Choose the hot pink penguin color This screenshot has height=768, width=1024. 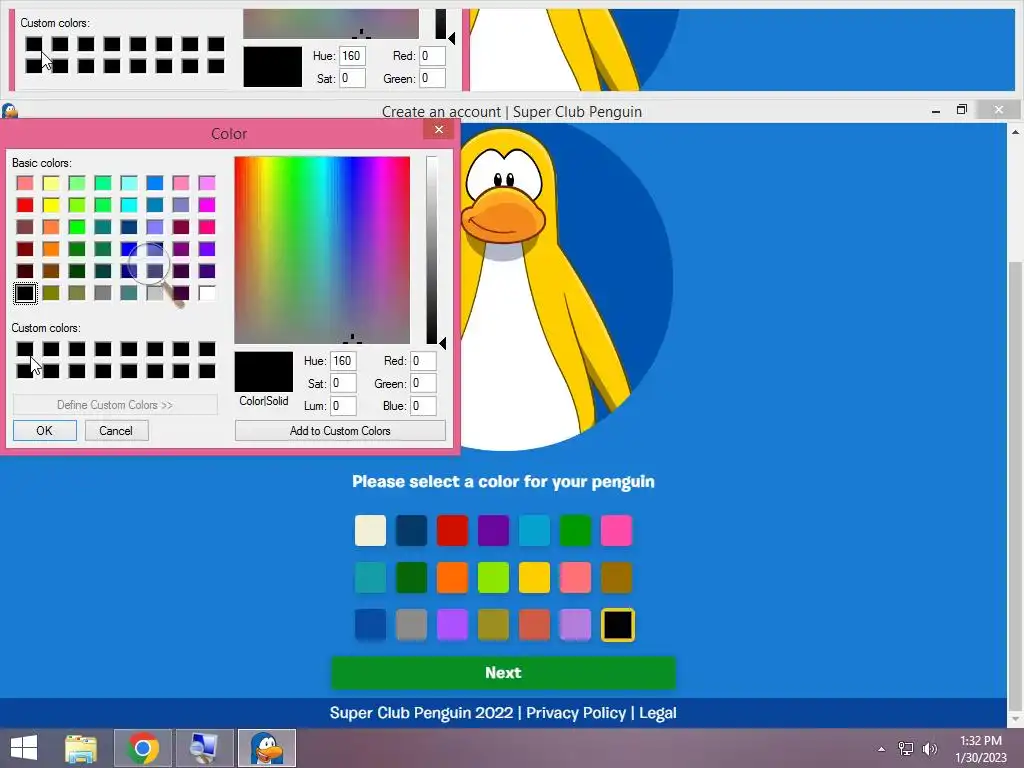[x=616, y=530]
